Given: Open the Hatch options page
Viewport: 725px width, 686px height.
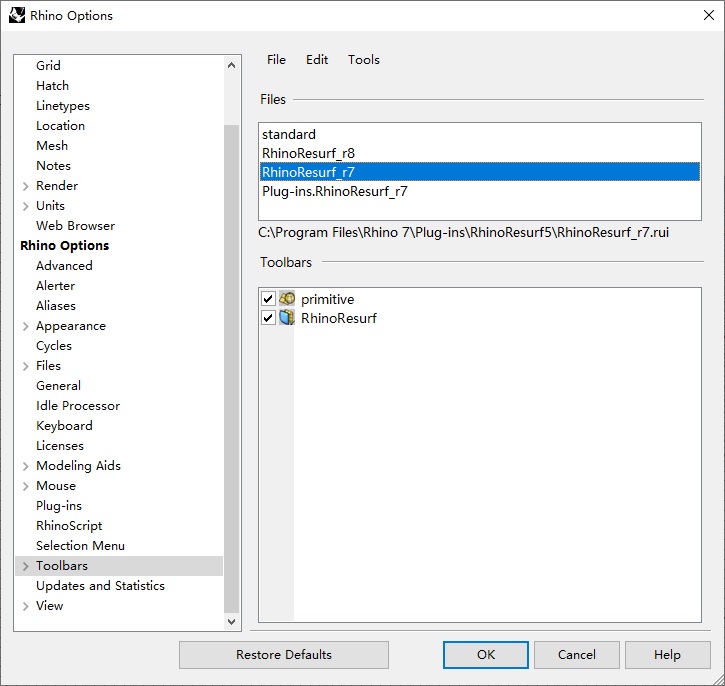Looking at the screenshot, I should coord(52,86).
